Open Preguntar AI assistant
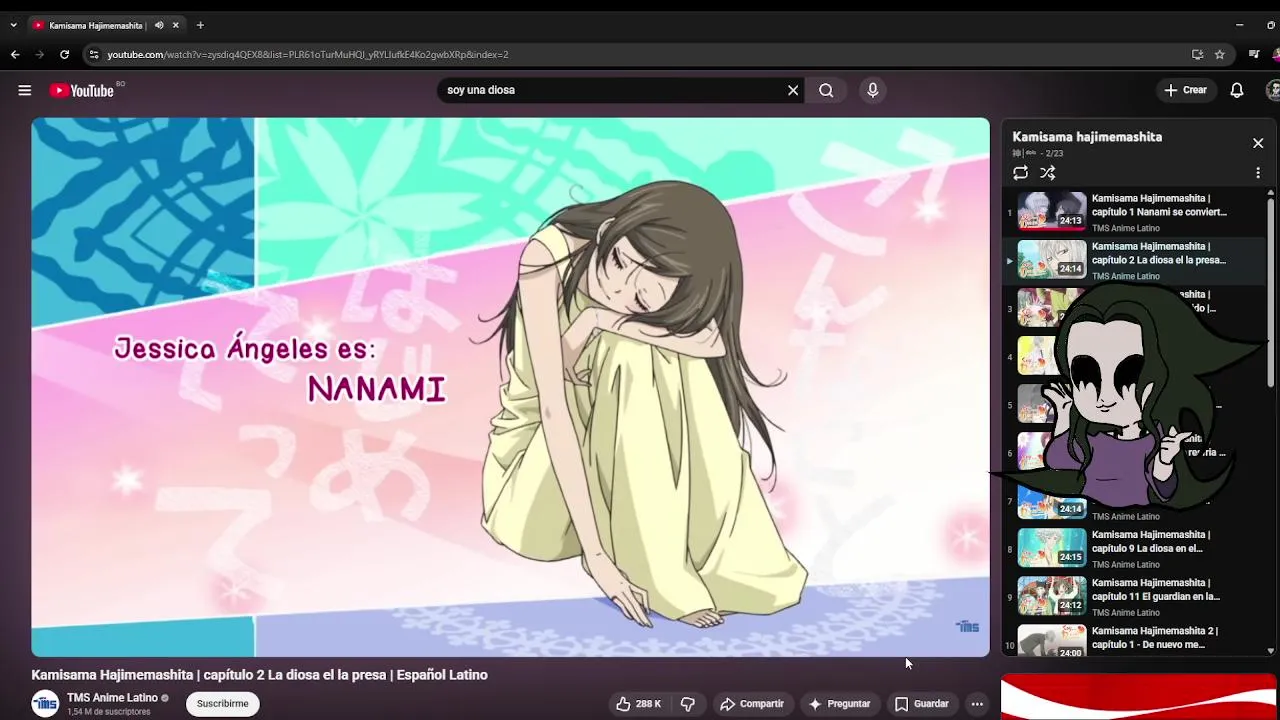Image resolution: width=1280 pixels, height=720 pixels. (x=839, y=704)
